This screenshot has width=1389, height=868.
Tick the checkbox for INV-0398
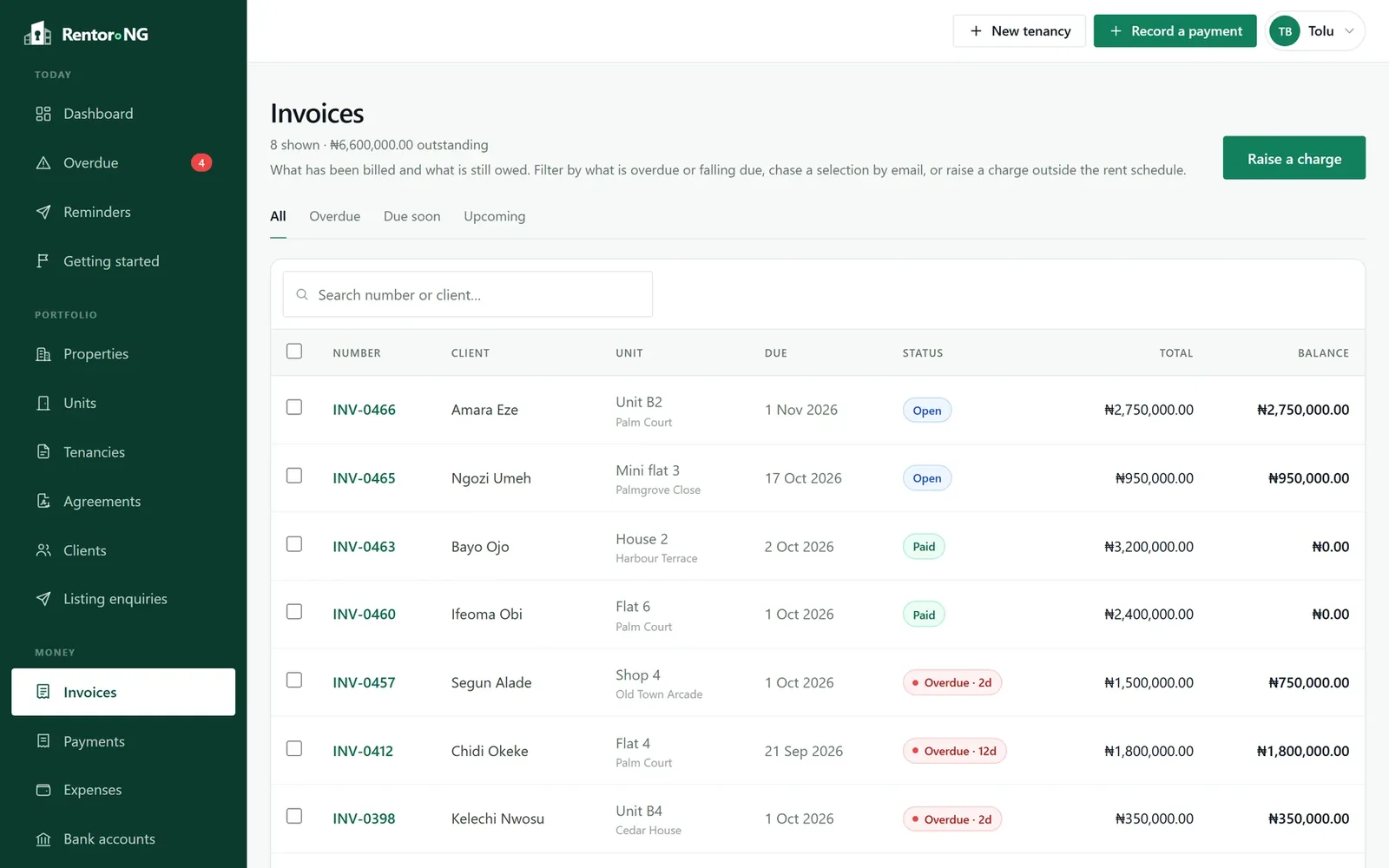click(294, 817)
